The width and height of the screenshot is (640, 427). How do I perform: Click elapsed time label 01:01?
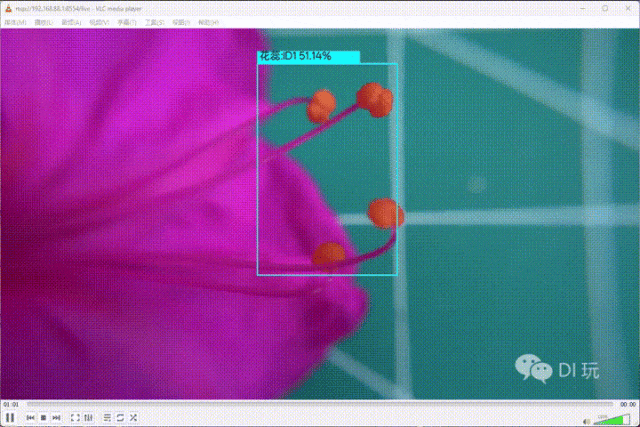click(11, 404)
